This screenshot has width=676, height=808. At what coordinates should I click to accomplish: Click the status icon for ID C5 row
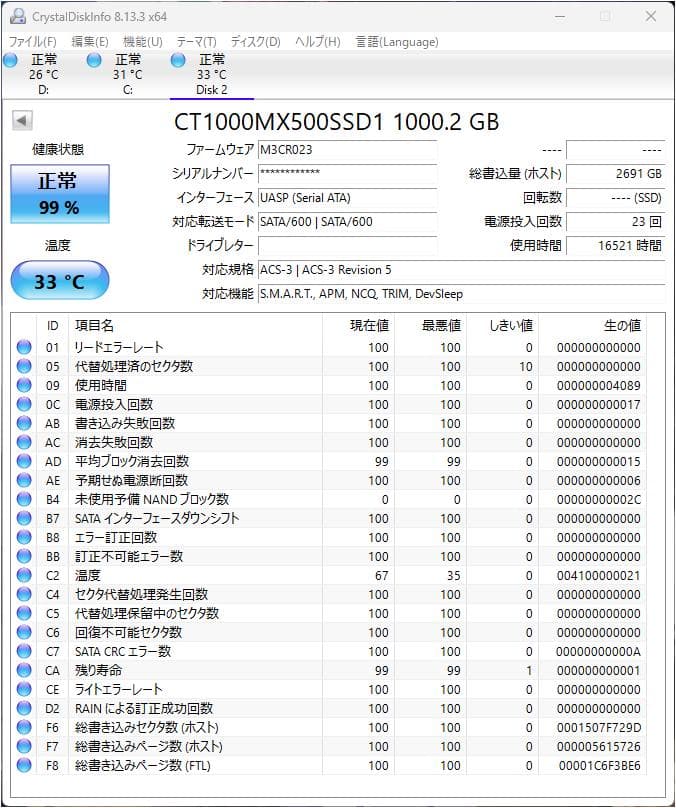tap(24, 613)
